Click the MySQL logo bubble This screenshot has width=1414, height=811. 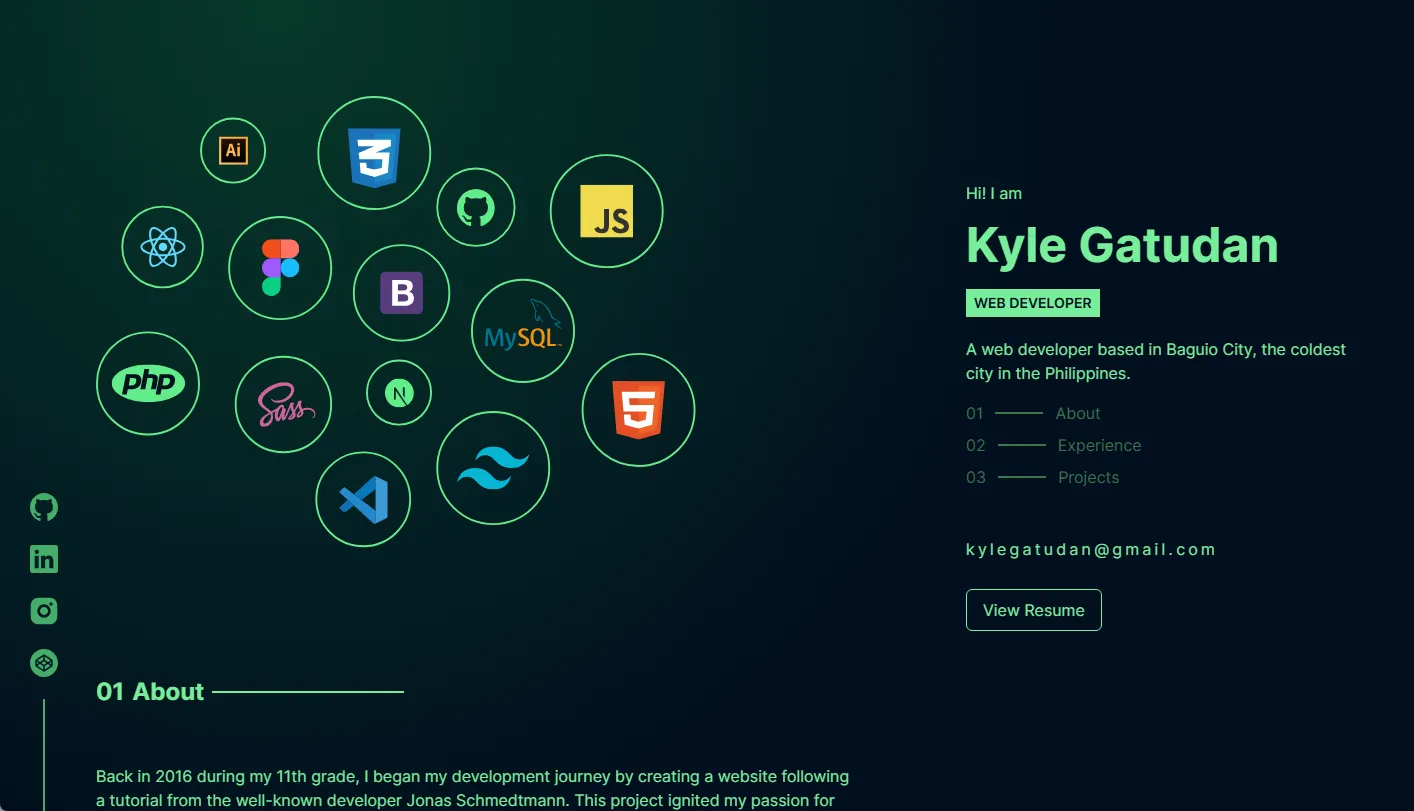(x=523, y=331)
